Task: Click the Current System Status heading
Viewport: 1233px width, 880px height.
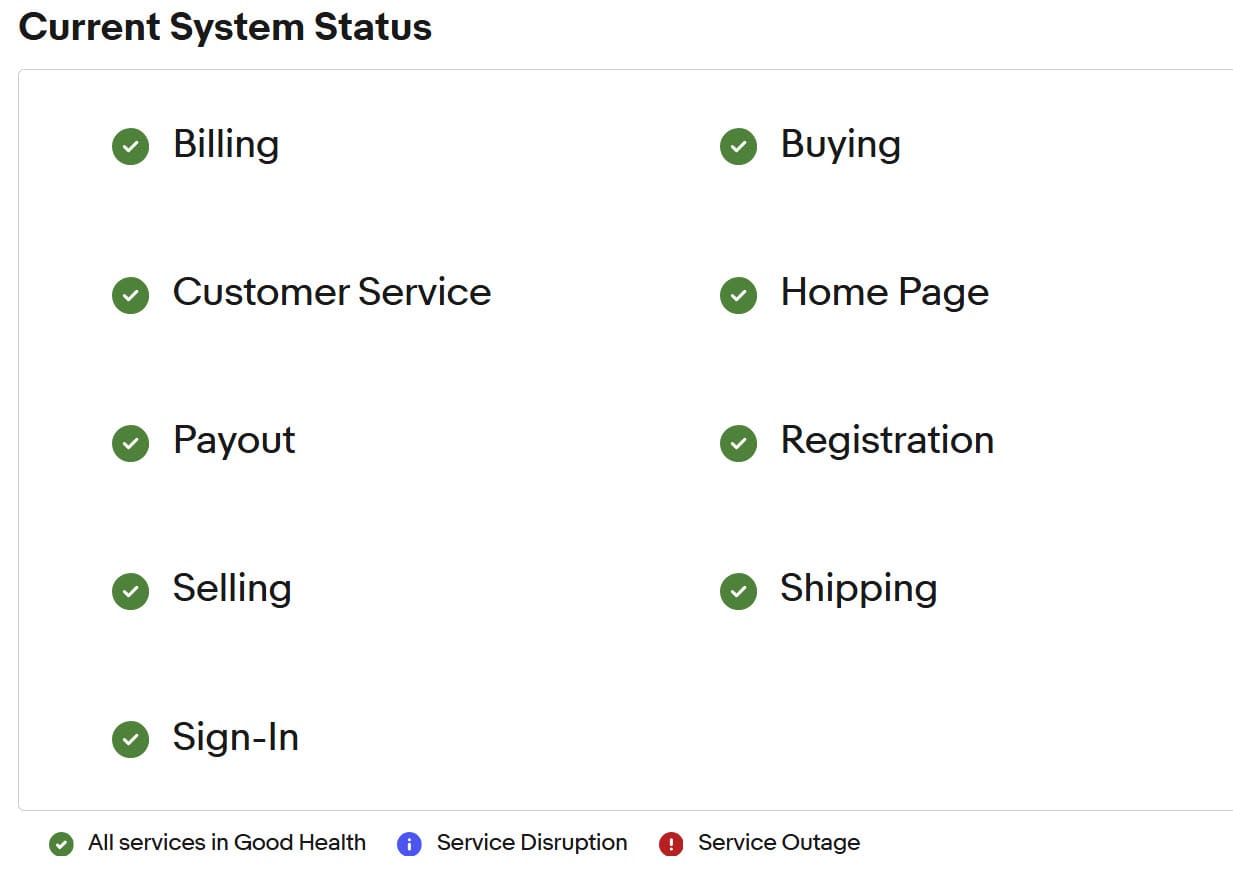Action: pos(225,27)
